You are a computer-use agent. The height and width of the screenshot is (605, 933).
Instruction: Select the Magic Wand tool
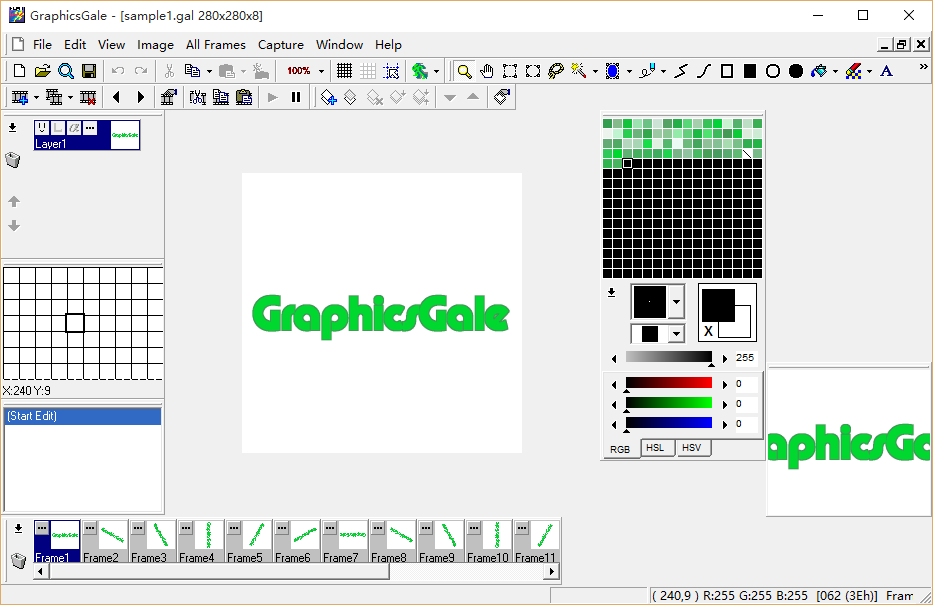click(579, 71)
